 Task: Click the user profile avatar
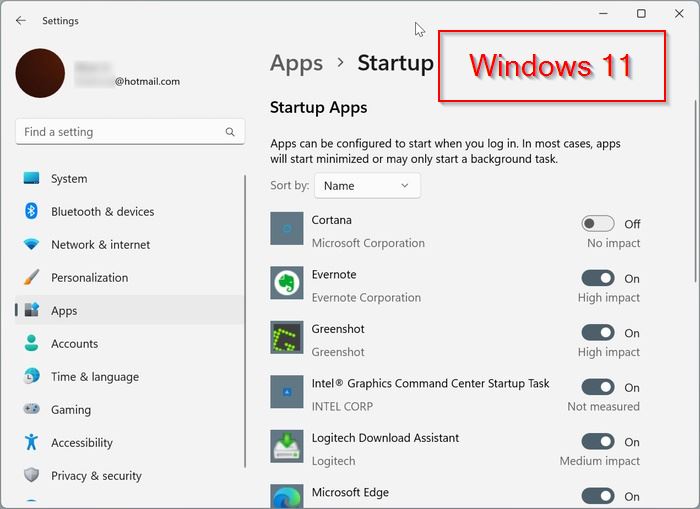[x=40, y=73]
